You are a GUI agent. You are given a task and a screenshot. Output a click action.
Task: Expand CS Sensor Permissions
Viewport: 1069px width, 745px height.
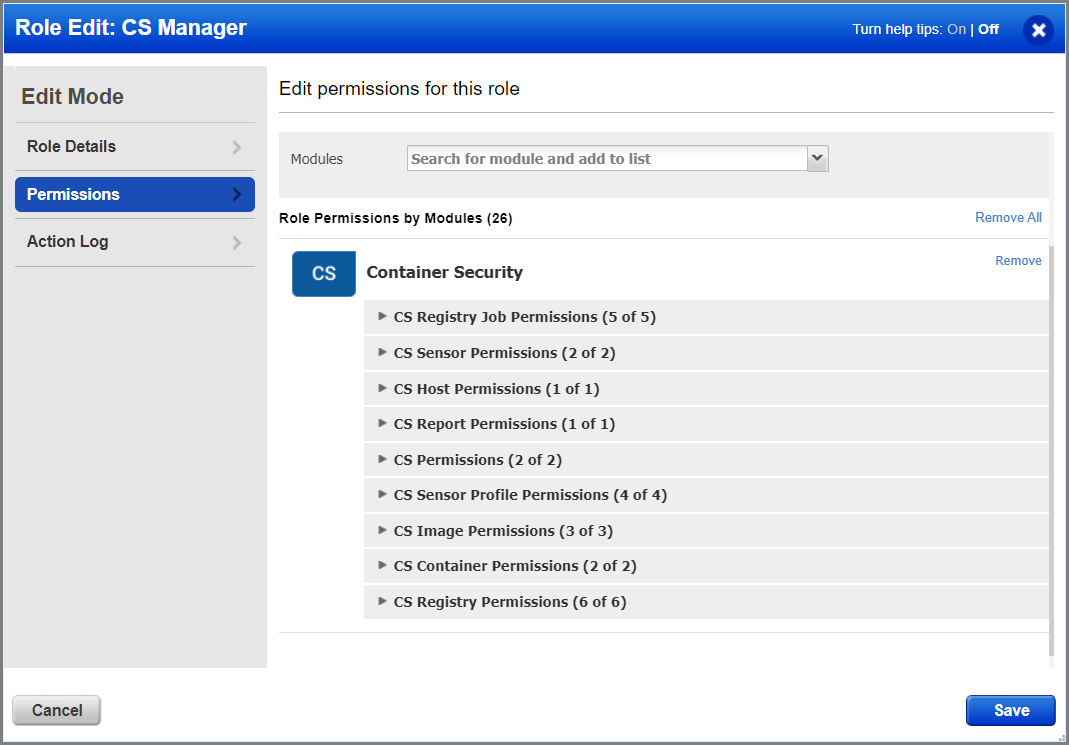[x=382, y=352]
